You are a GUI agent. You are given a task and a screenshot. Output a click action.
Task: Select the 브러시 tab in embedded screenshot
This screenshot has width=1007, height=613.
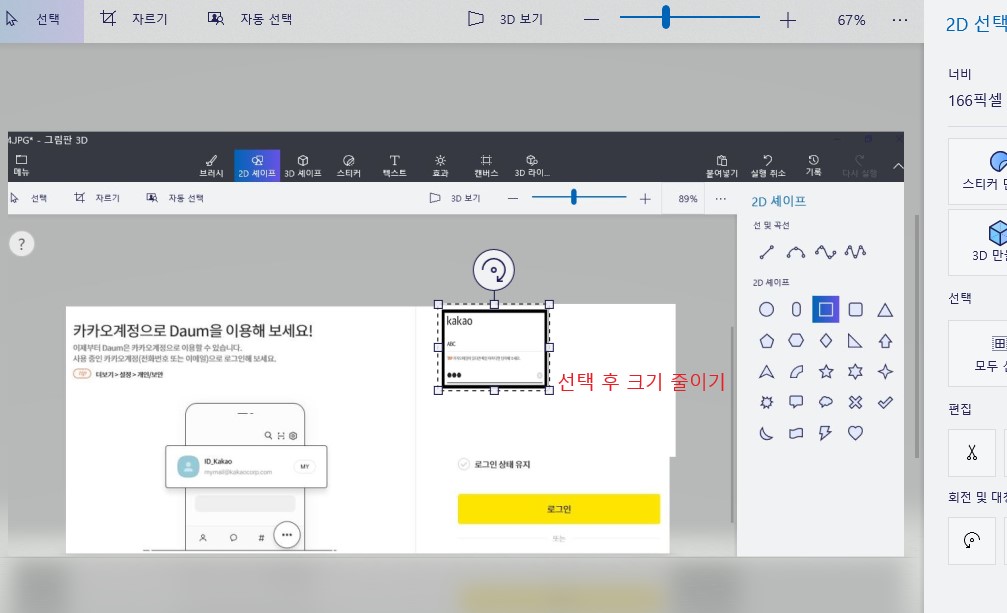211,166
